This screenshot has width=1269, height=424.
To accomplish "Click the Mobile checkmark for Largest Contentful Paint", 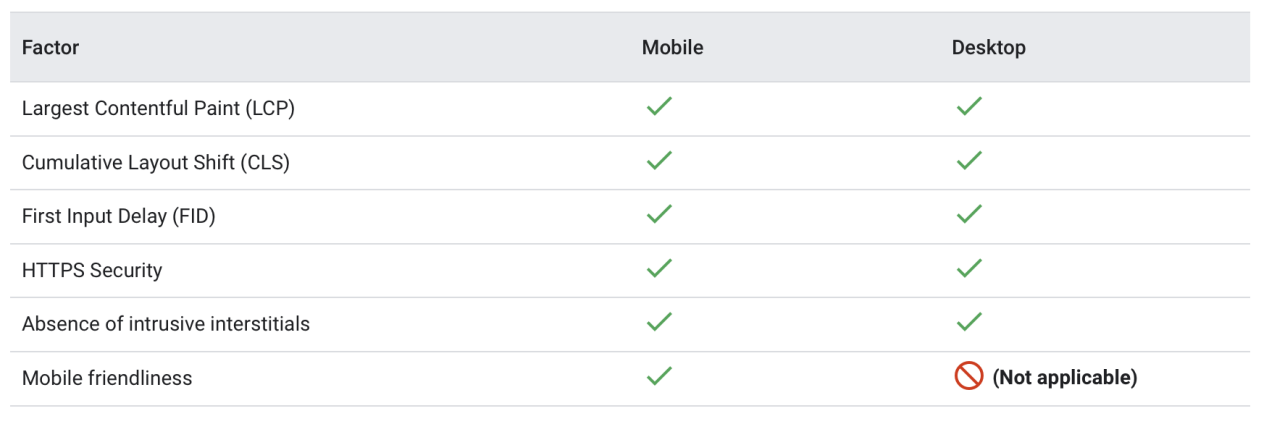I will click(658, 107).
